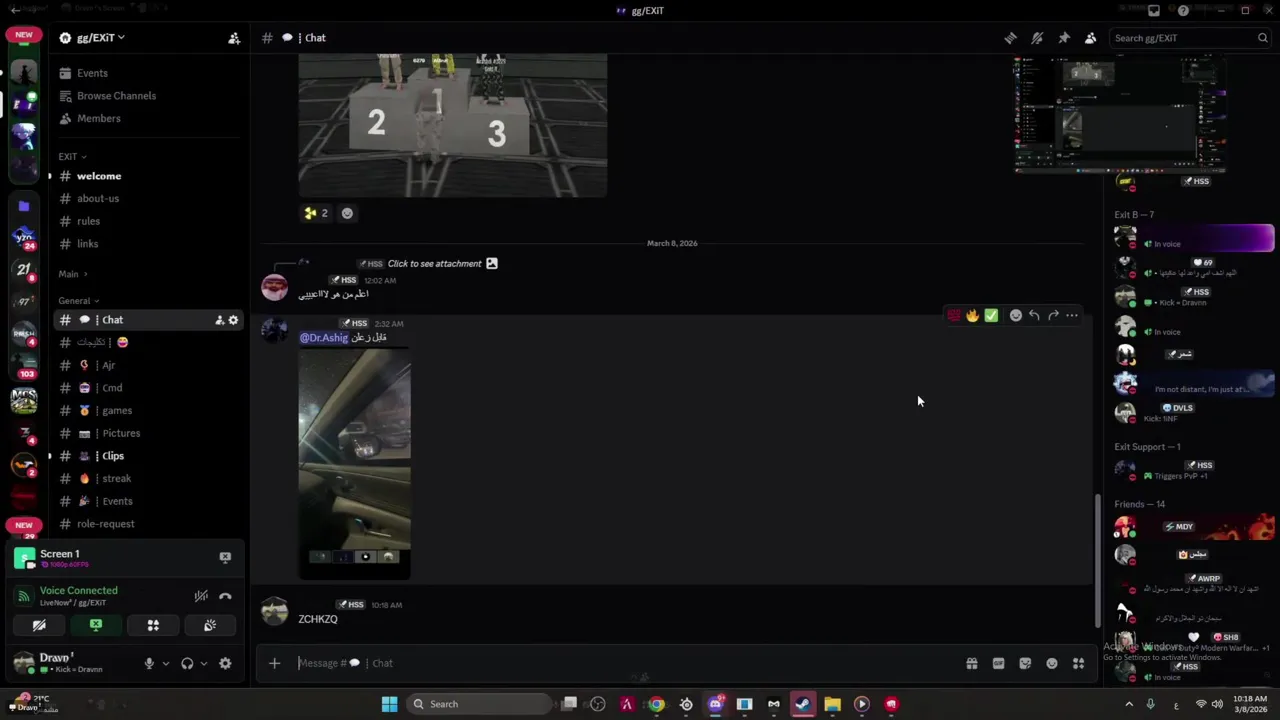1280x720 pixels.
Task: React with the green checkmark emoji
Action: [991, 316]
